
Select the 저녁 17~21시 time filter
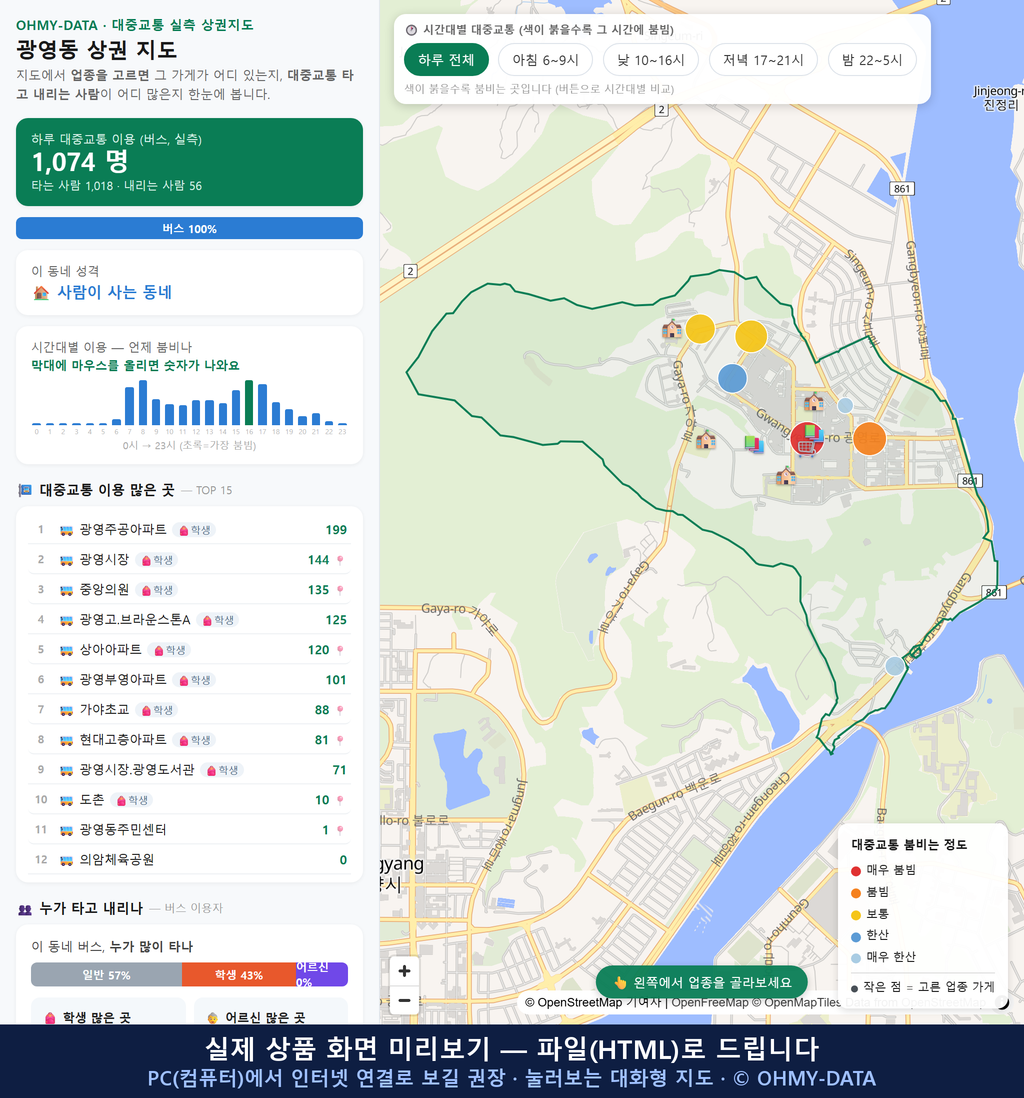point(763,60)
